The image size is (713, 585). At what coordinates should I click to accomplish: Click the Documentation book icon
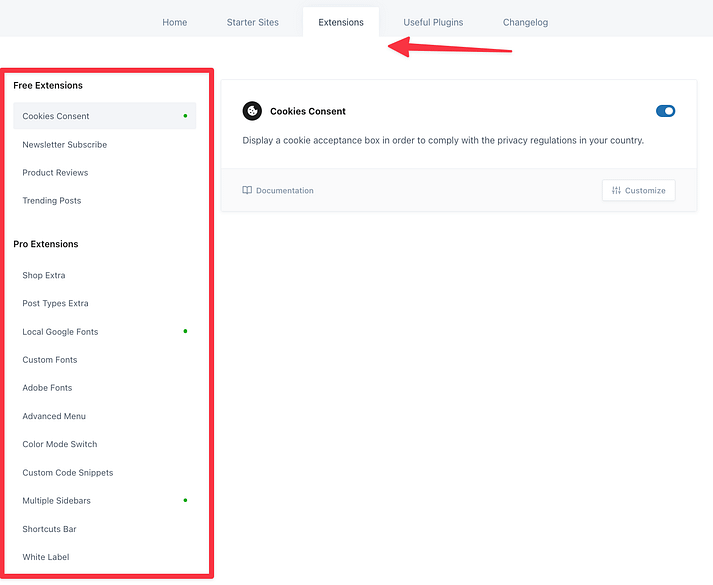[x=247, y=191]
